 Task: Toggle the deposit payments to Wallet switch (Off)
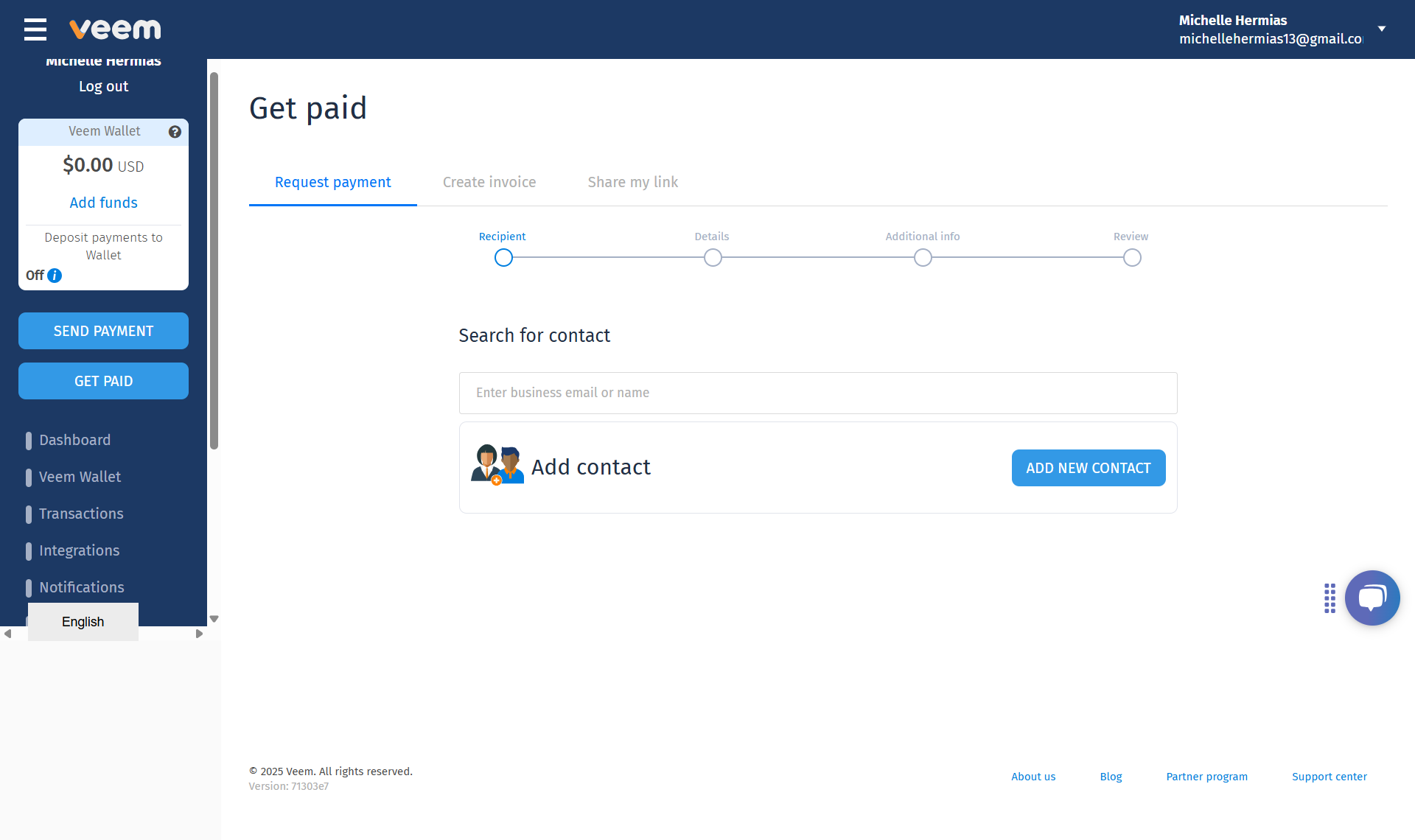(x=35, y=276)
